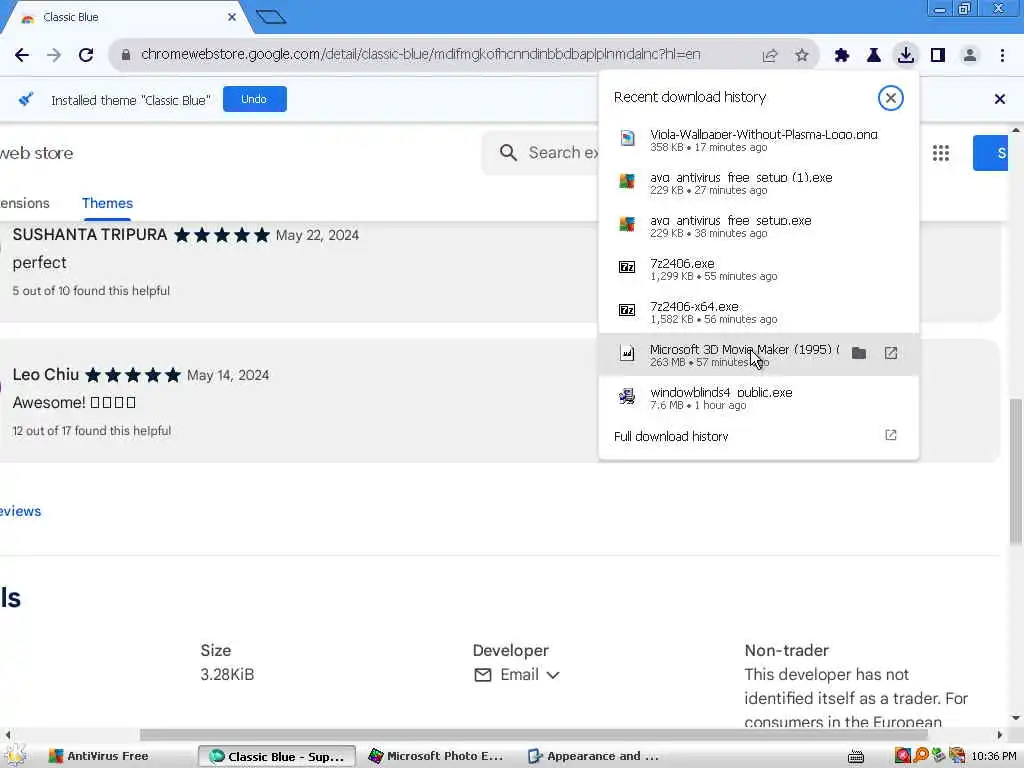Go back using the browser back arrow
The image size is (1024, 768).
pyautogui.click(x=22, y=55)
